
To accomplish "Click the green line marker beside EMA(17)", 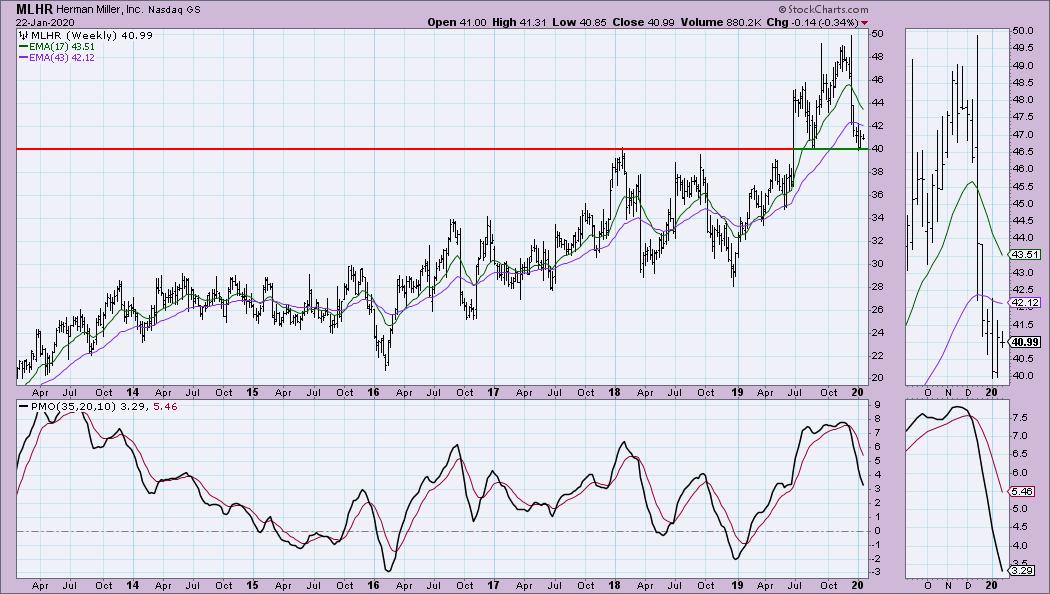I will point(23,47).
